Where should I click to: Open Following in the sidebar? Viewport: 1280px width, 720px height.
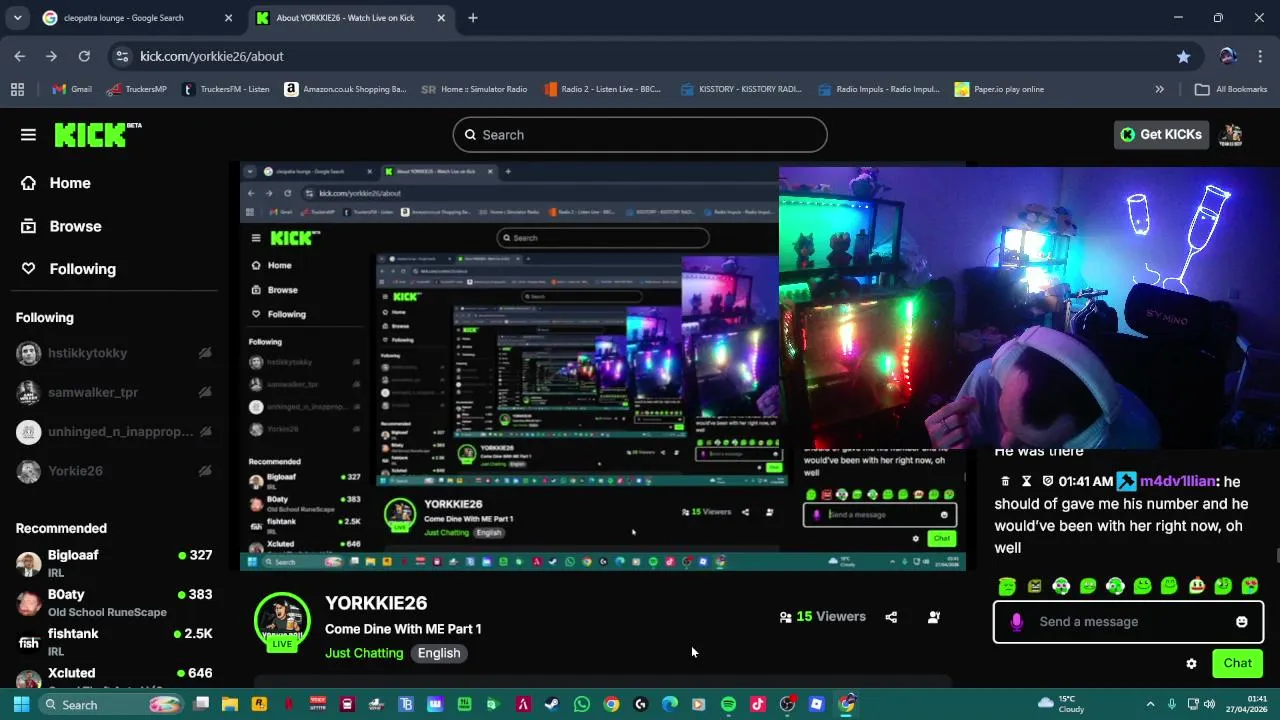(x=68, y=269)
